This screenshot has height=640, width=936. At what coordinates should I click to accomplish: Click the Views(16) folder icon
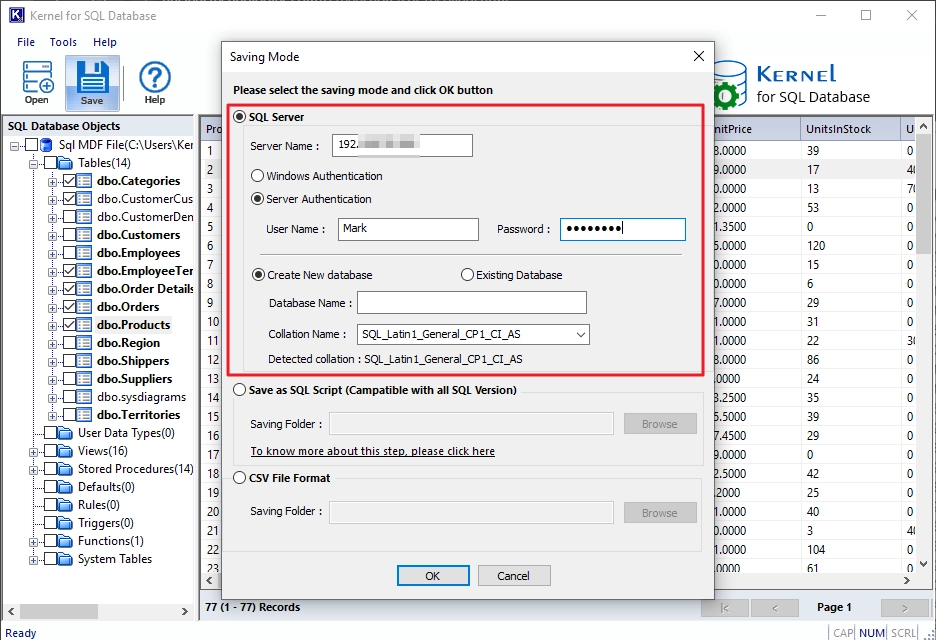pos(65,451)
